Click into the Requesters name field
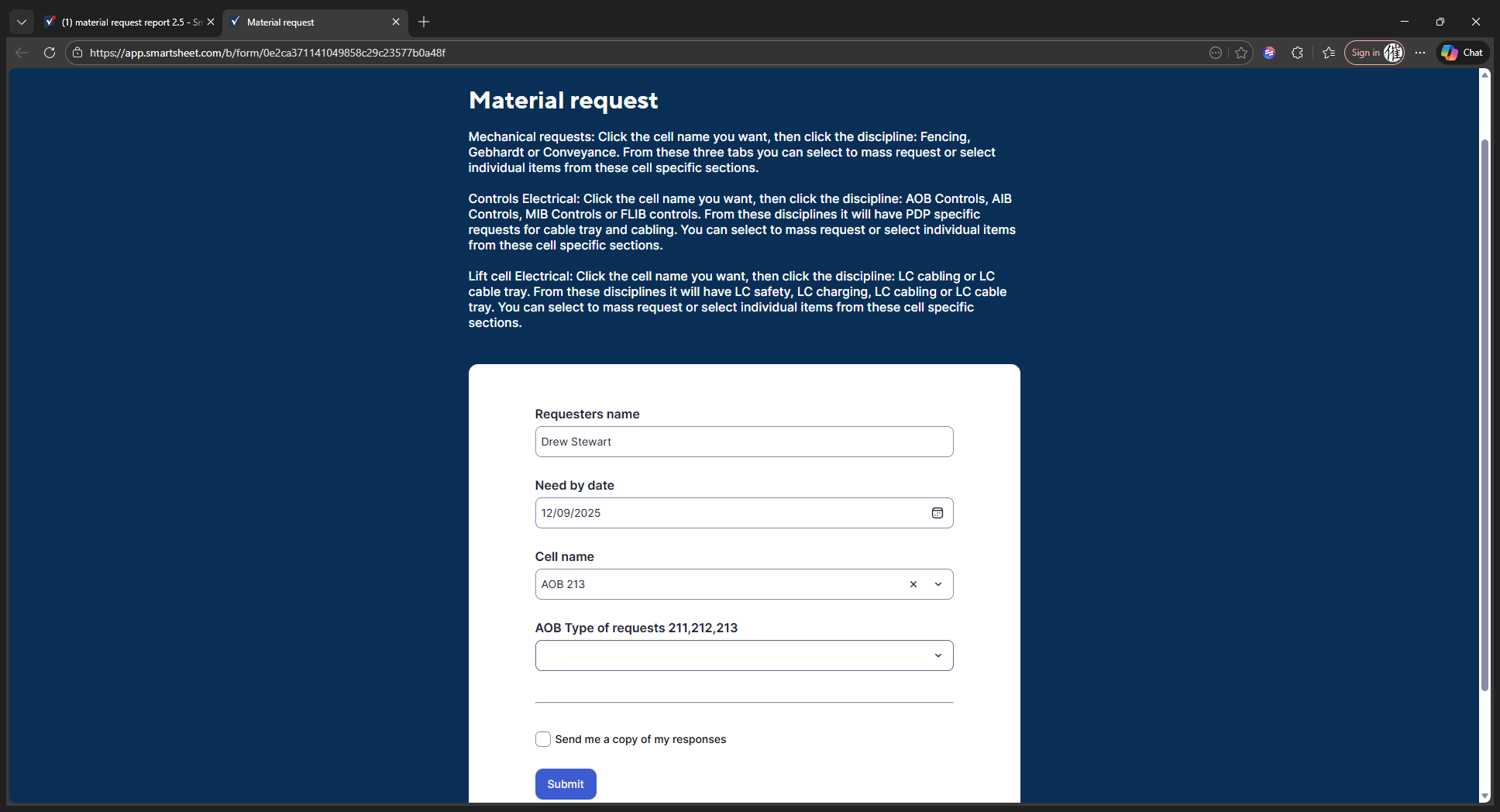Image resolution: width=1500 pixels, height=812 pixels. [744, 442]
